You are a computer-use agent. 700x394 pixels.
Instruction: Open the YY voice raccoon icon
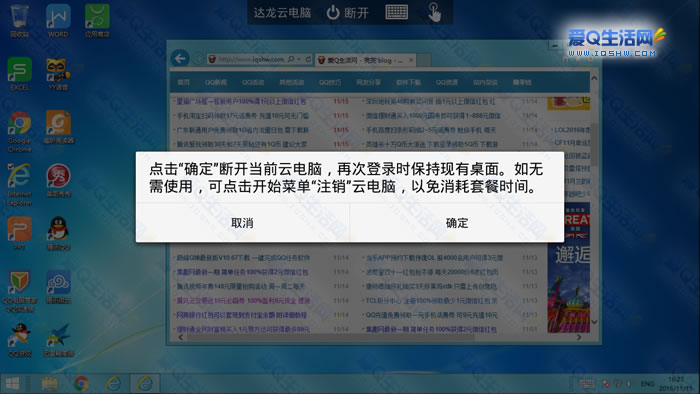pyautogui.click(x=58, y=74)
